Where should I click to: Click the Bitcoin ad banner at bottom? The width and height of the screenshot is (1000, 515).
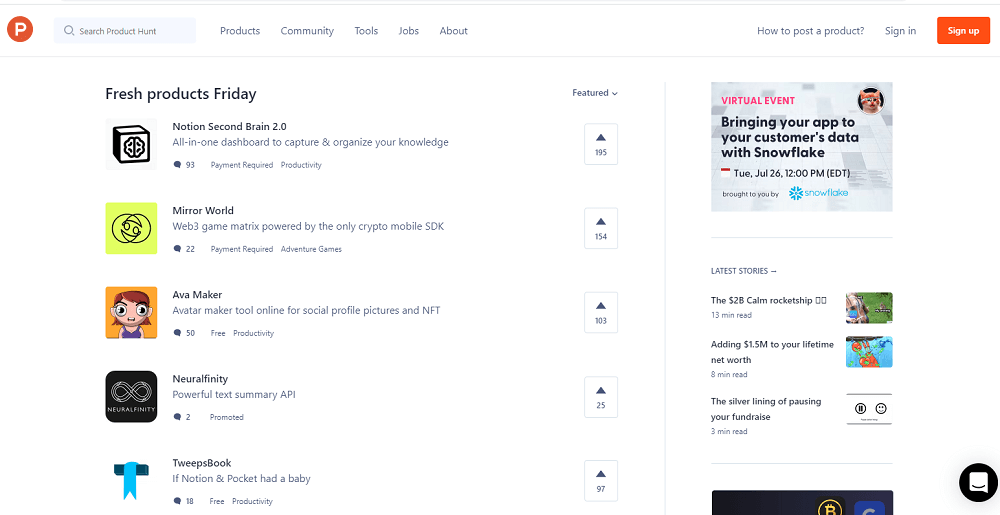pos(802,502)
